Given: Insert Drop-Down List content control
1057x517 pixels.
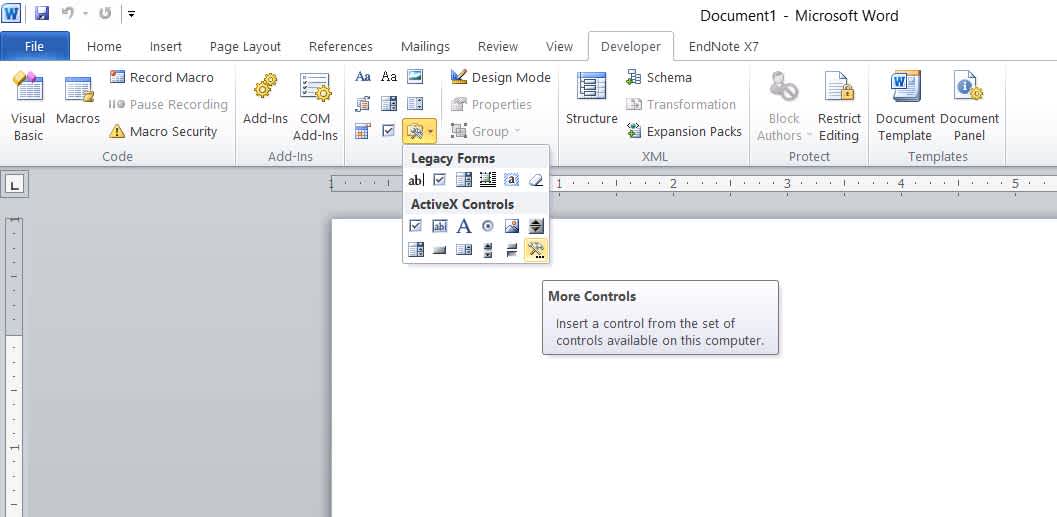Looking at the screenshot, I should 415,104.
